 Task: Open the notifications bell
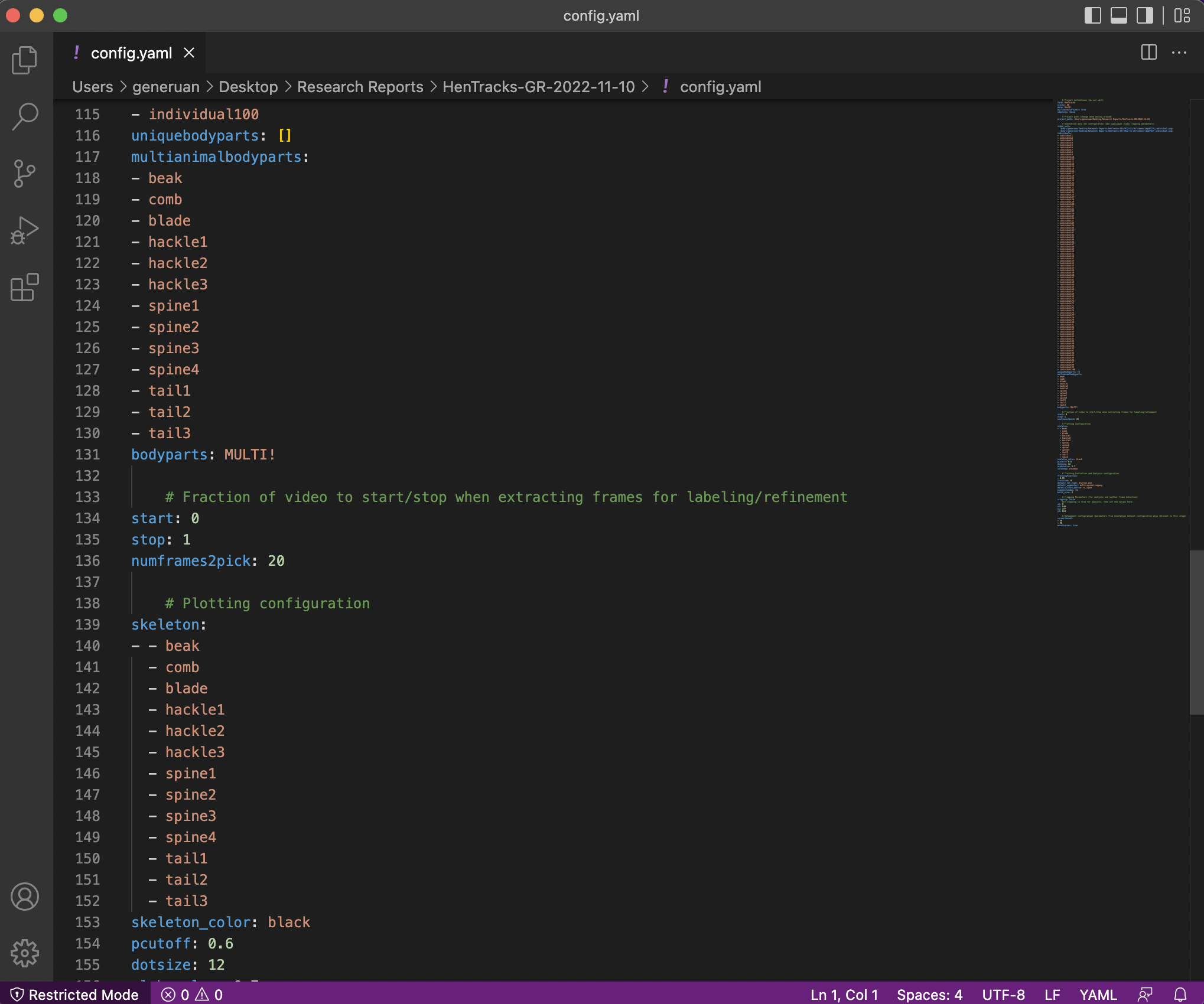(1179, 995)
